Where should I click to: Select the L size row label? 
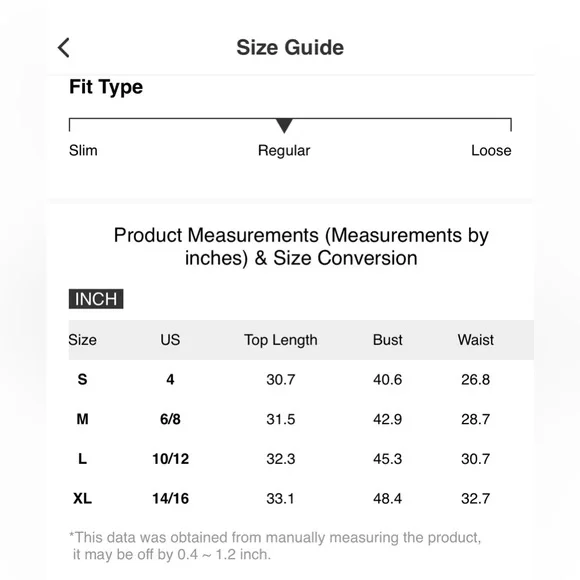pyautogui.click(x=82, y=459)
